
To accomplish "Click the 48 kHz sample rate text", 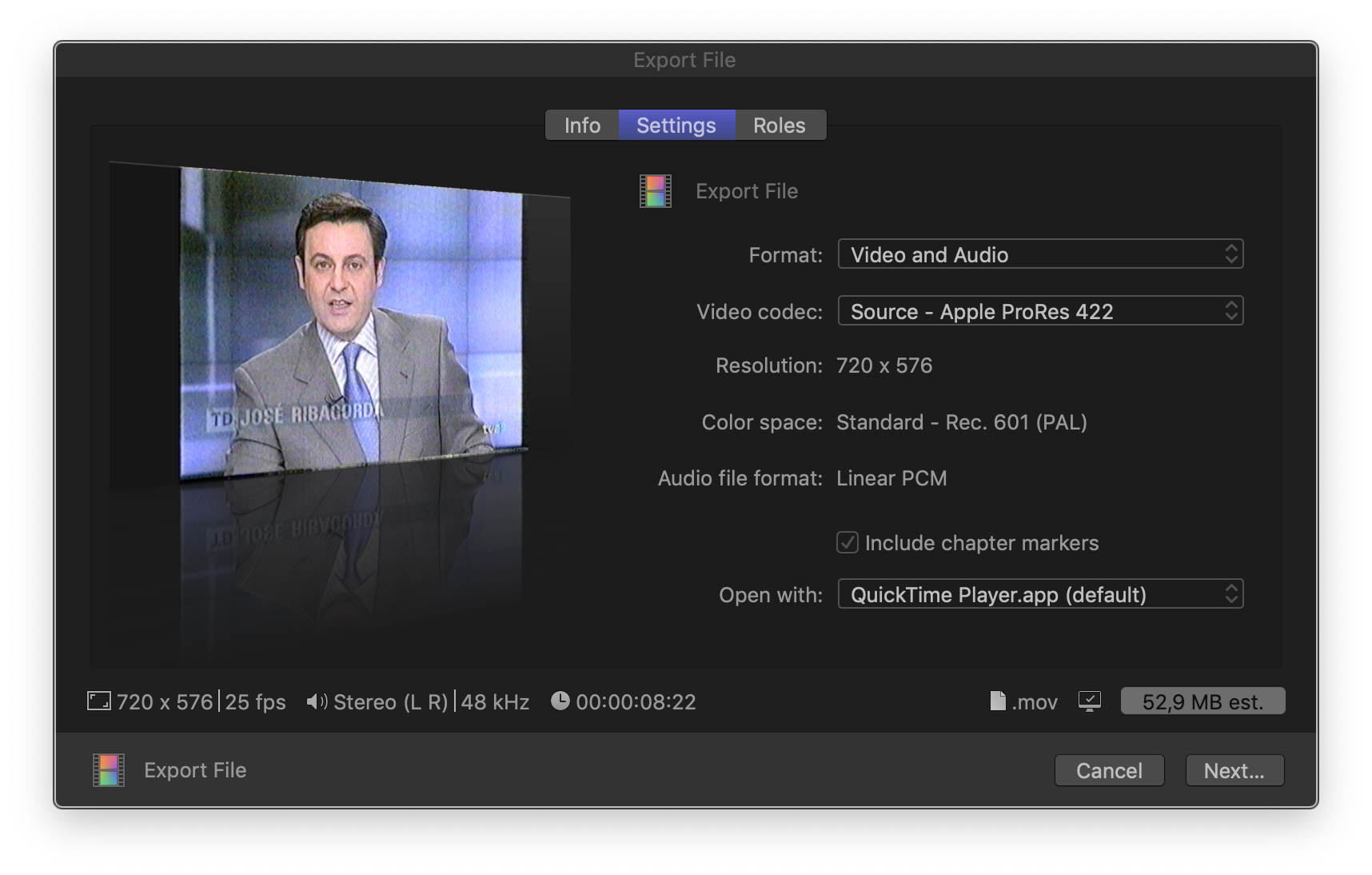I will [x=495, y=702].
